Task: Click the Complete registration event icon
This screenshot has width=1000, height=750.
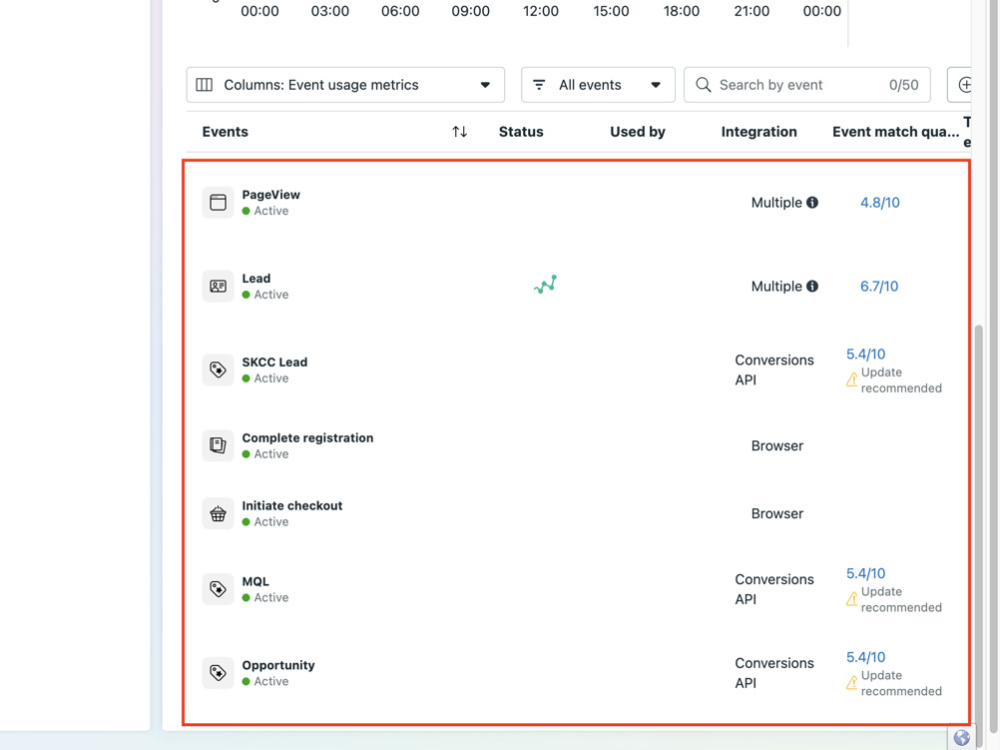Action: pos(218,445)
